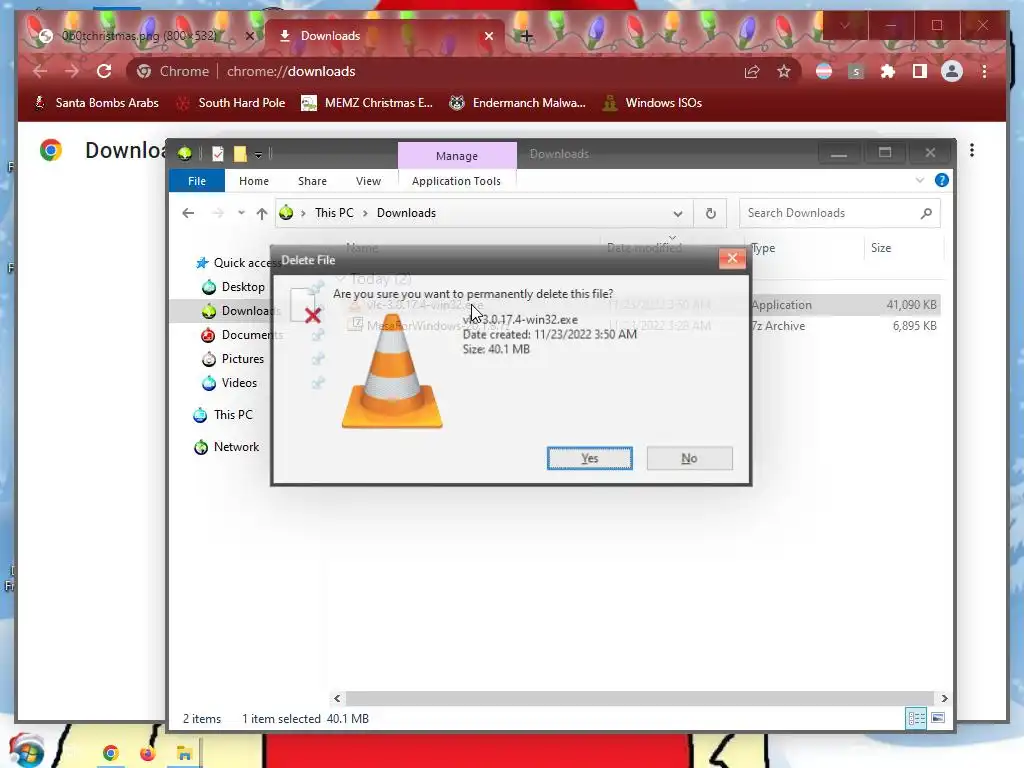Open Santa Bombs Arabs bookmark

(x=96, y=103)
